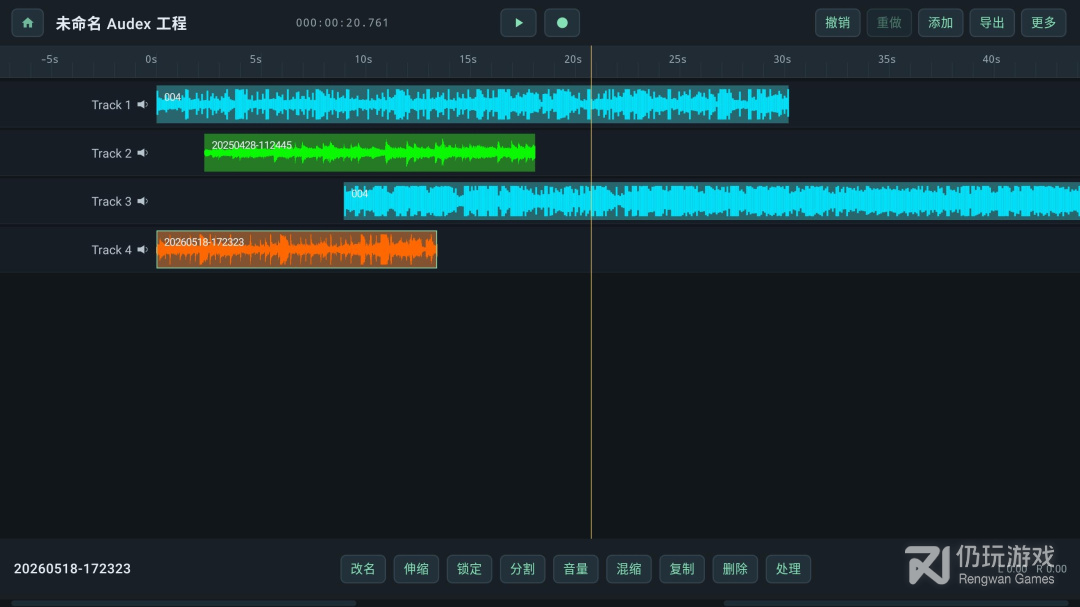Image resolution: width=1080 pixels, height=607 pixels.
Task: Click the 撤销 undo button
Action: point(838,23)
